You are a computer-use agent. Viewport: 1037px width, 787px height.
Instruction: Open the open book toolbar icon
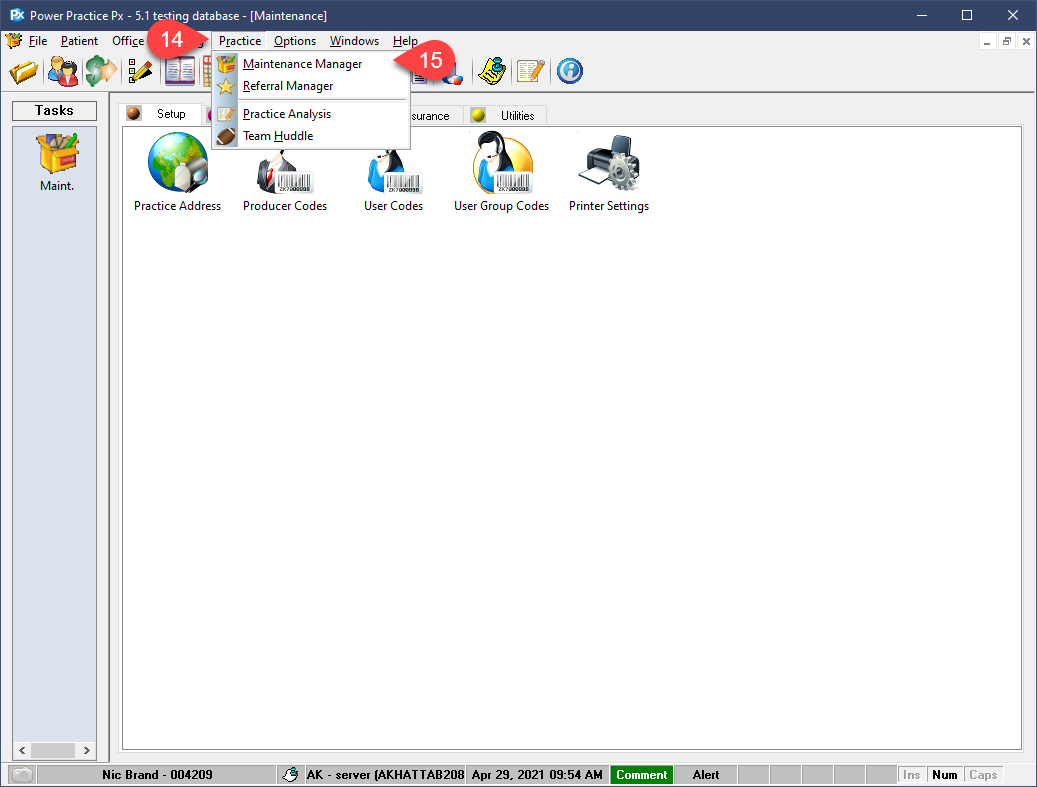click(x=180, y=71)
